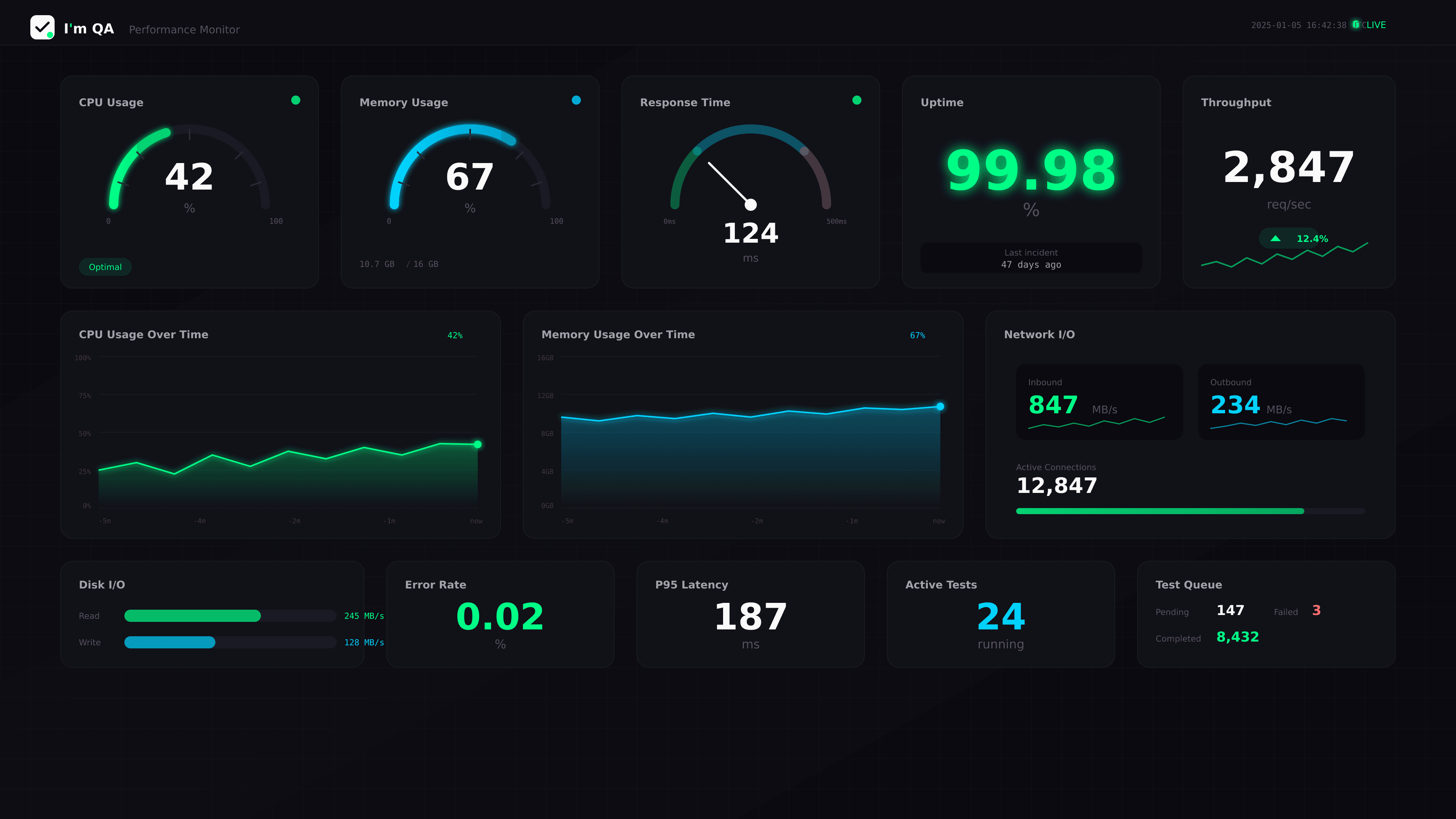Open the Performance Monitor view
The image size is (1456, 819).
184,30
